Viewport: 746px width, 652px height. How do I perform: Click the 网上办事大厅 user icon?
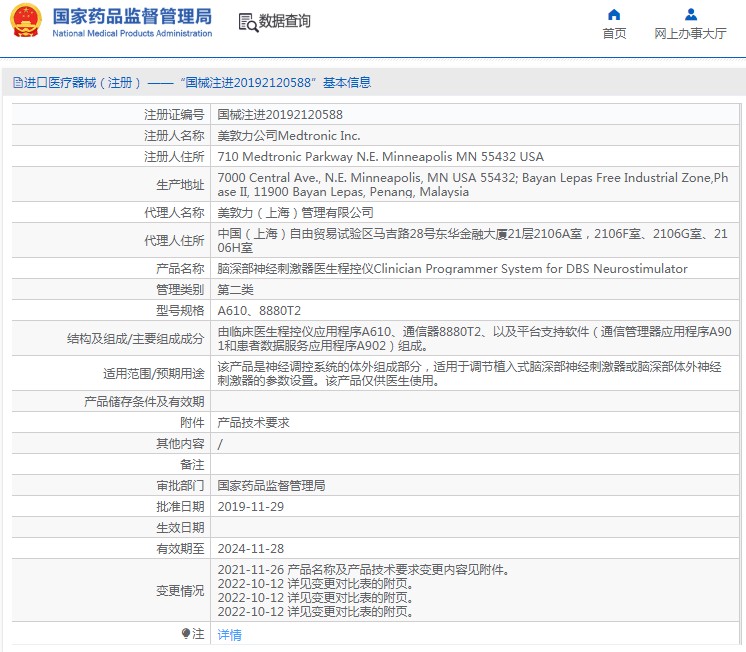691,15
